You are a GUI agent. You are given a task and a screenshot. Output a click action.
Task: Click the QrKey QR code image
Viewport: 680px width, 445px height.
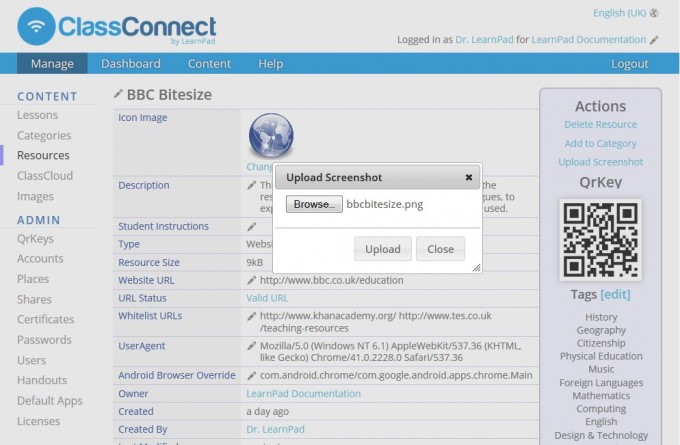pos(601,240)
